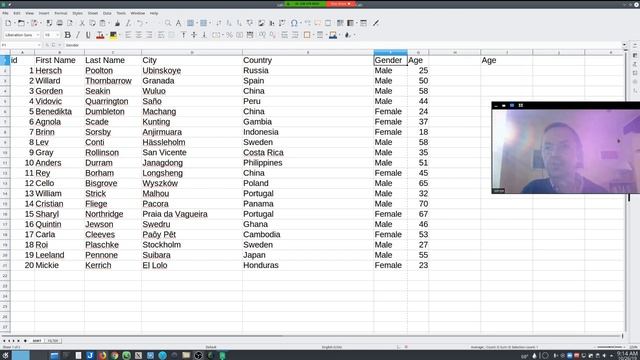The image size is (640, 360).
Task: Insert a chart using the chart icon
Action: (272, 23)
